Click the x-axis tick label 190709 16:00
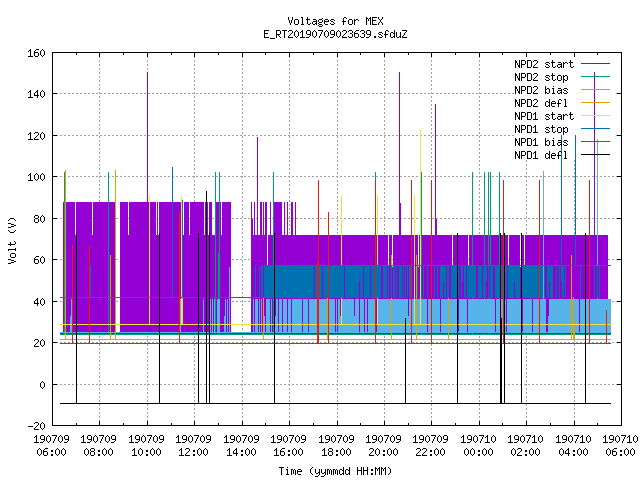The height and width of the screenshot is (480, 640). pos(289,446)
